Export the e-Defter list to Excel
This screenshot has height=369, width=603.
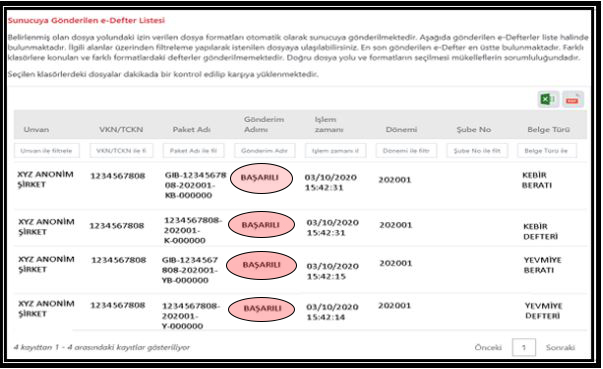(548, 100)
